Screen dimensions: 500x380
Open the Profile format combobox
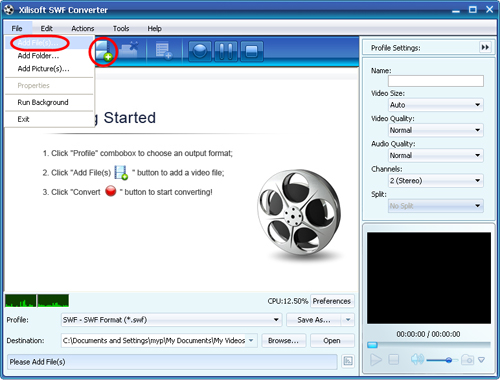click(x=171, y=320)
